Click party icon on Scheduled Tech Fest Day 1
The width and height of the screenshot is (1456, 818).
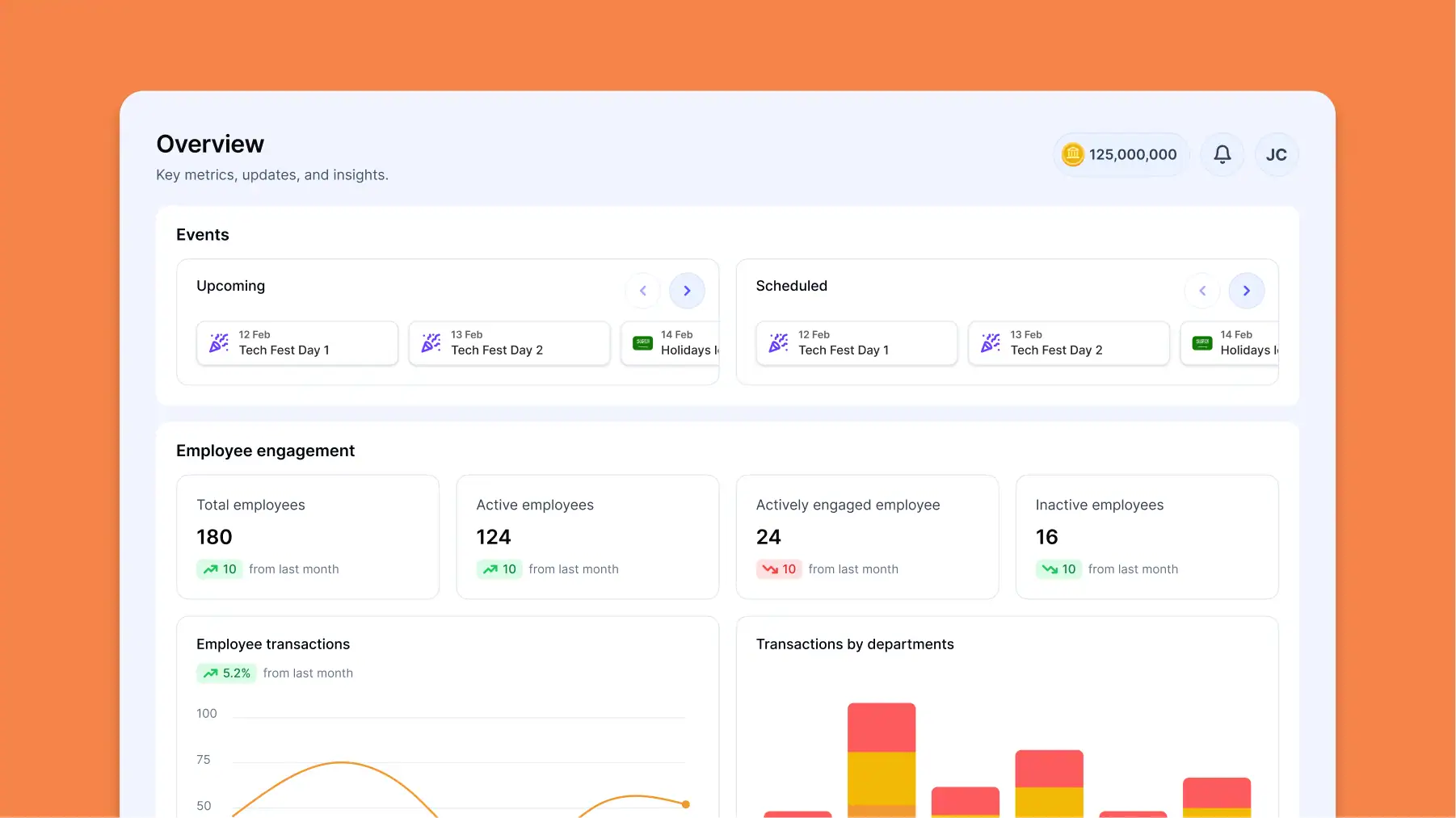point(778,342)
